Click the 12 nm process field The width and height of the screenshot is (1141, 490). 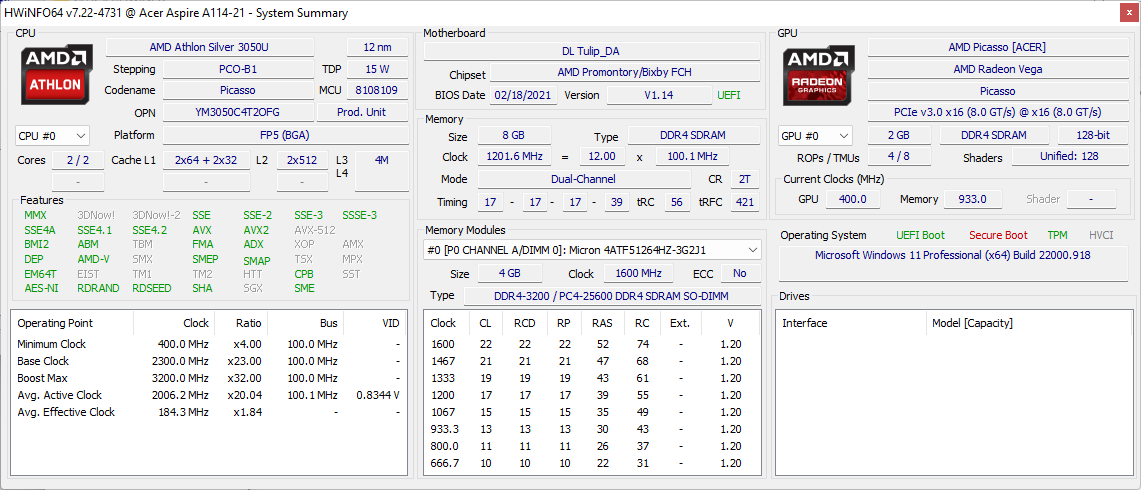click(378, 47)
